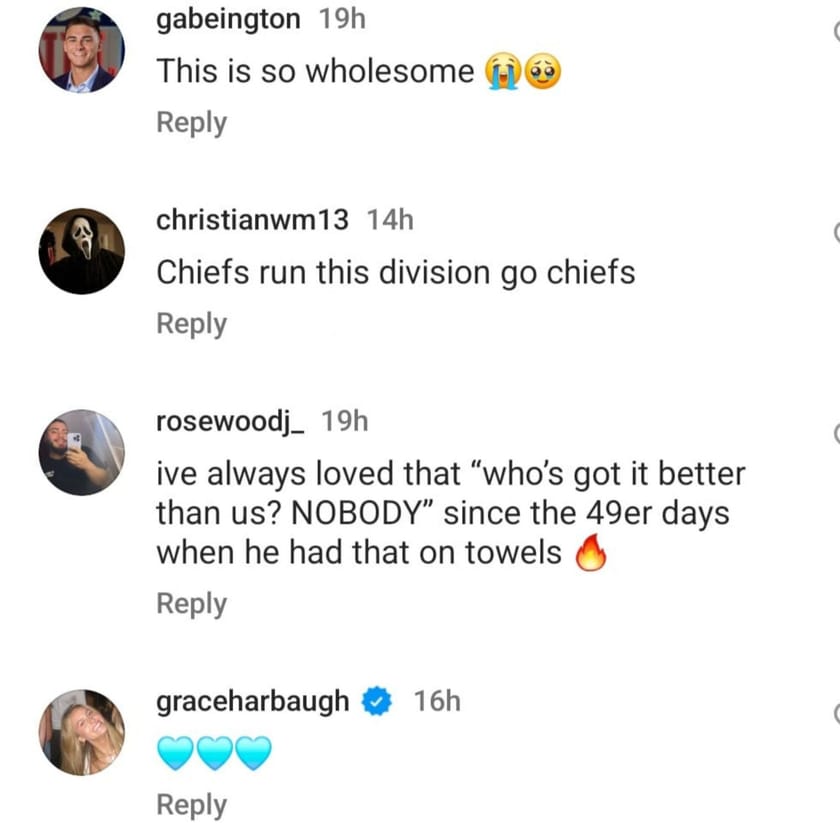
Task: Click the graceharbaugh username text
Action: point(251,702)
